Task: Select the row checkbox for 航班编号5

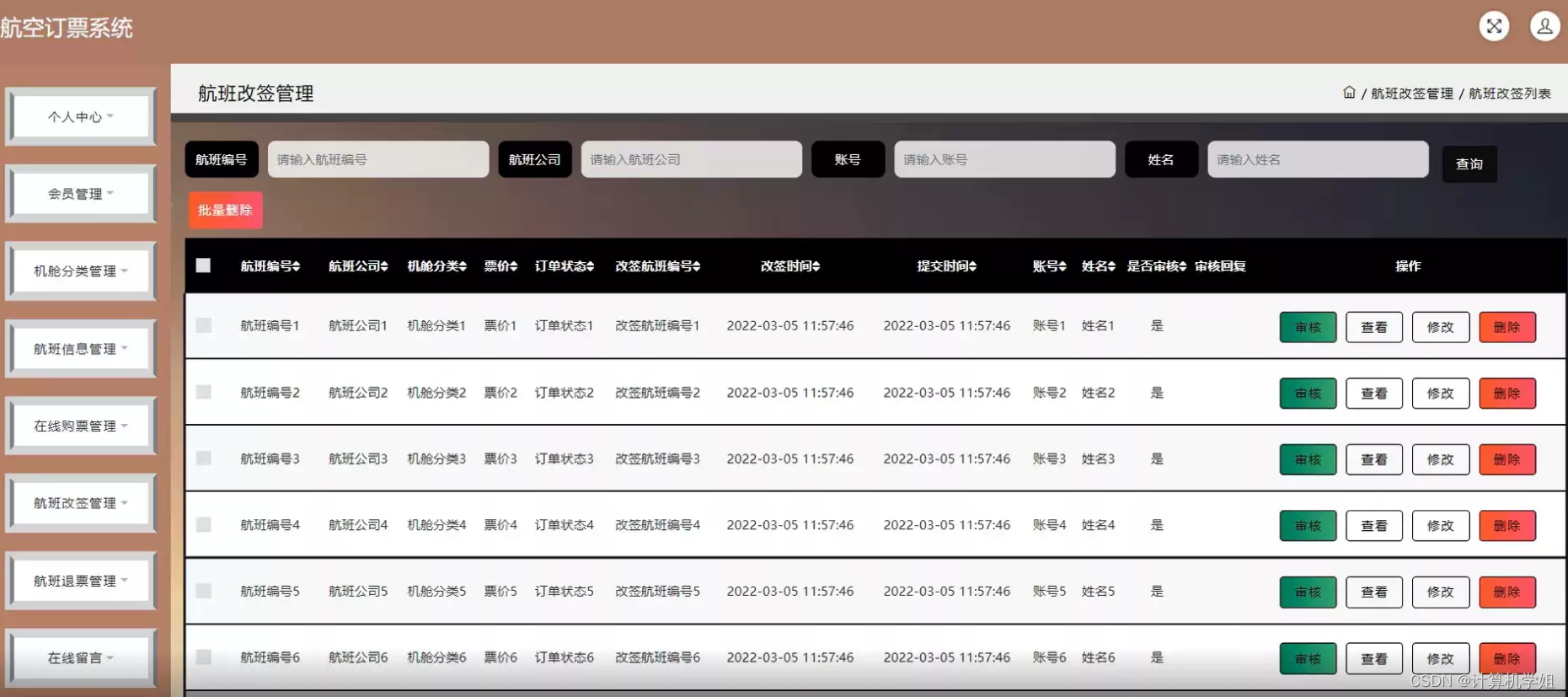Action: click(203, 591)
